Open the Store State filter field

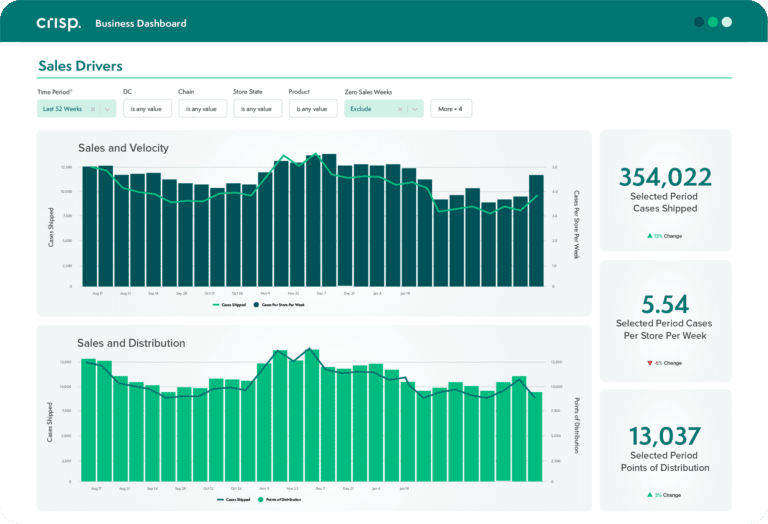click(258, 109)
